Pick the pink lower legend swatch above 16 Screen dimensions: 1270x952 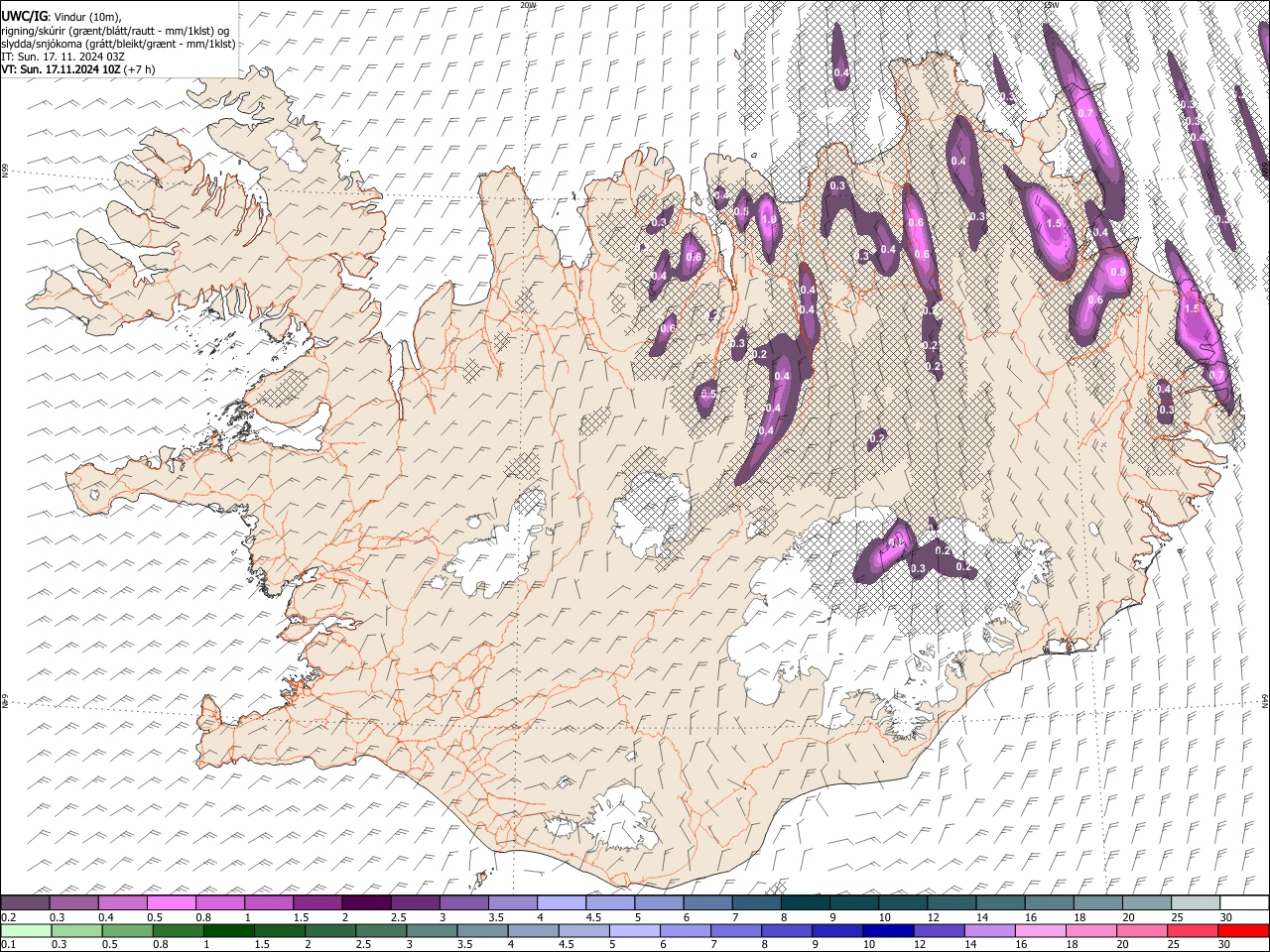1040,930
